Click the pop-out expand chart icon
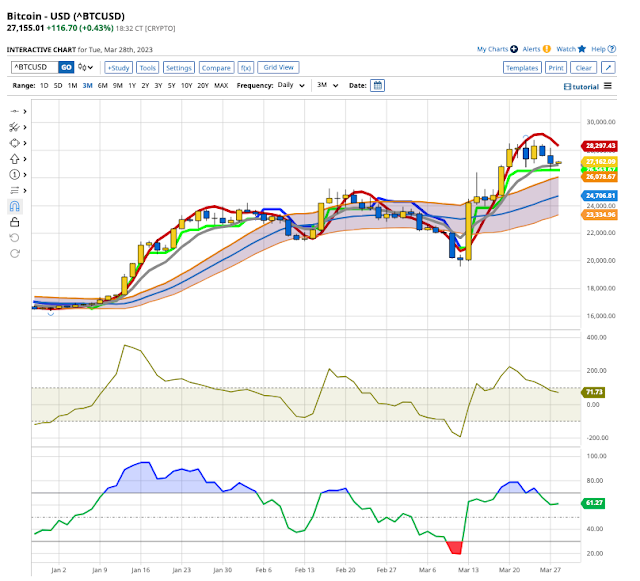 point(609,68)
